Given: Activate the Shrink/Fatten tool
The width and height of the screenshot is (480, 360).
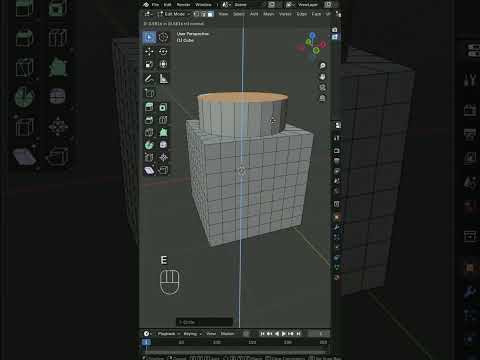Looking at the screenshot, I should point(163,157).
